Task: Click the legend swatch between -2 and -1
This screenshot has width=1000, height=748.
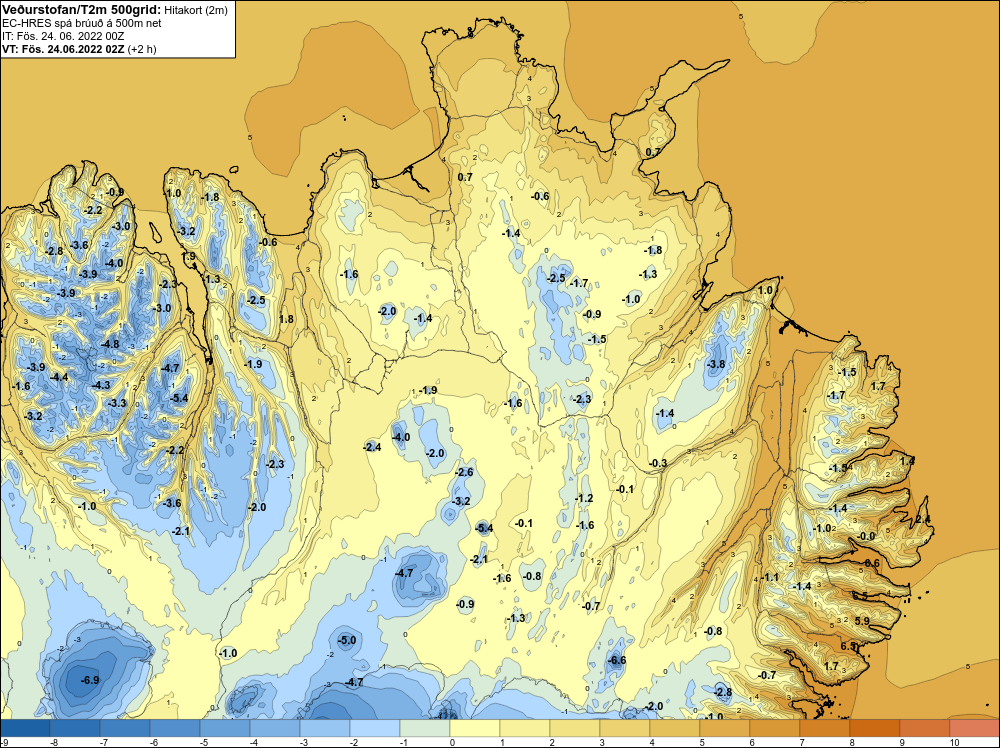Action: tap(375, 728)
